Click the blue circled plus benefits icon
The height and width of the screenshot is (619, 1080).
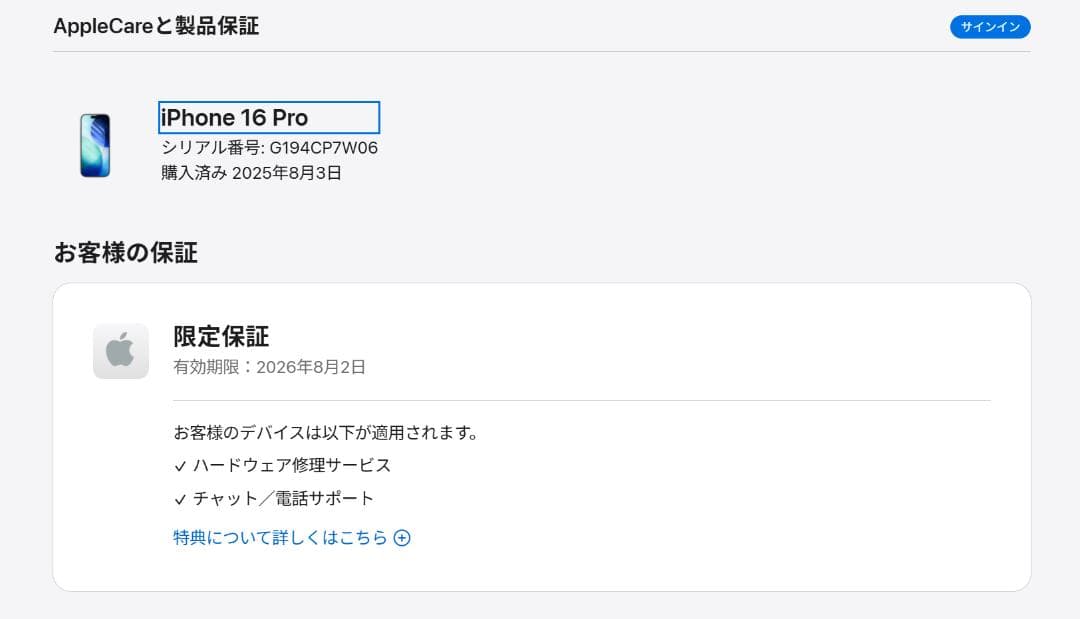coord(402,537)
